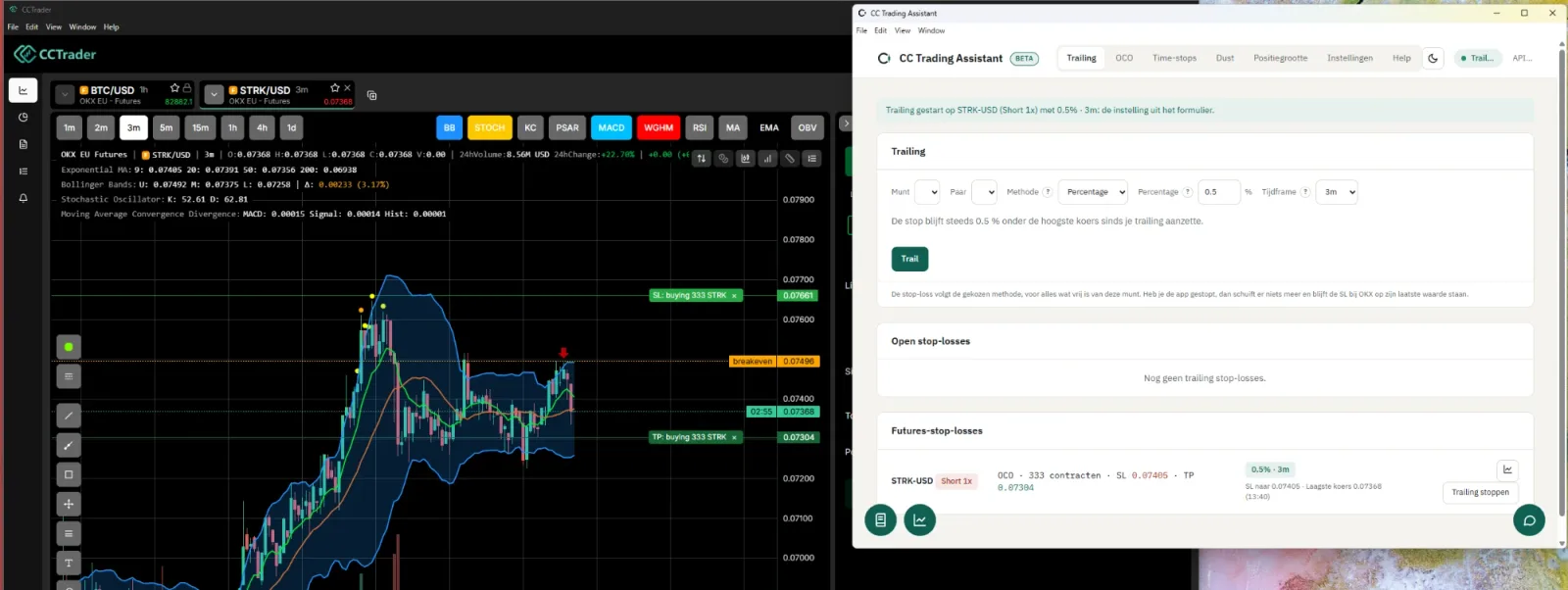The image size is (1568, 590).
Task: Open View menu in CCTrader window
Action: (x=54, y=26)
